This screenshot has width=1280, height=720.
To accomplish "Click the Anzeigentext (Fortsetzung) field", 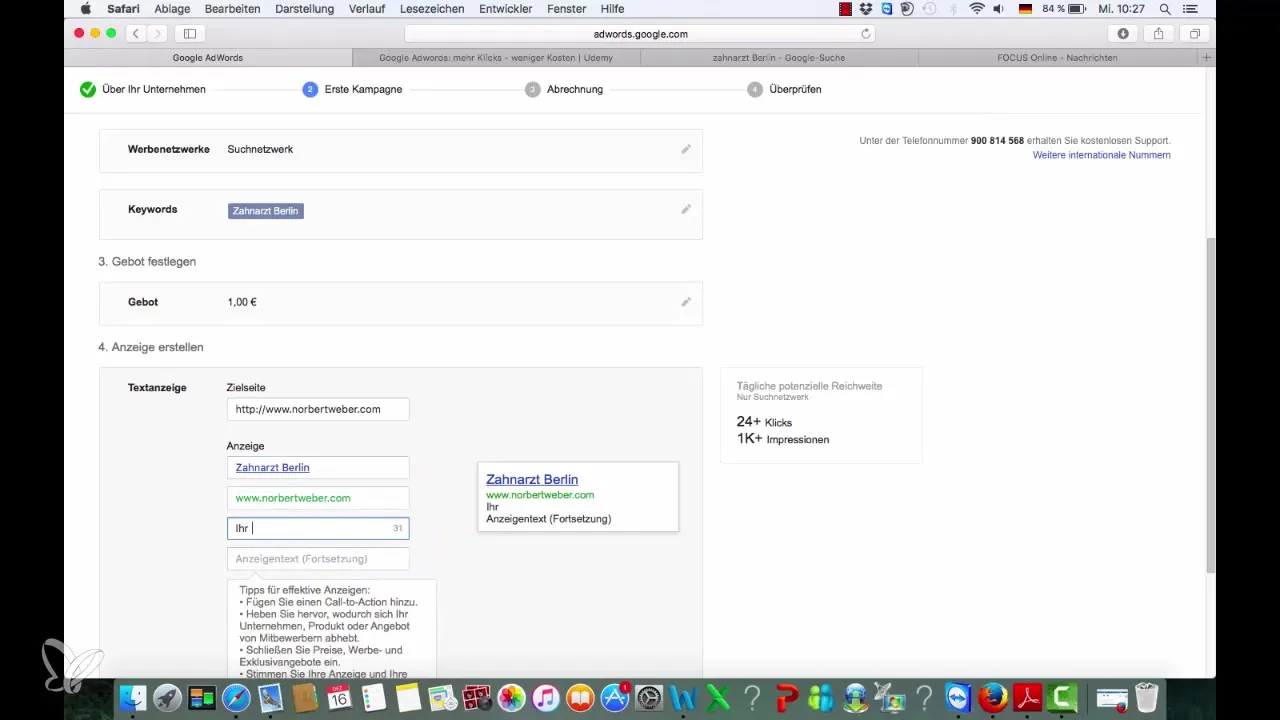I will (318, 558).
